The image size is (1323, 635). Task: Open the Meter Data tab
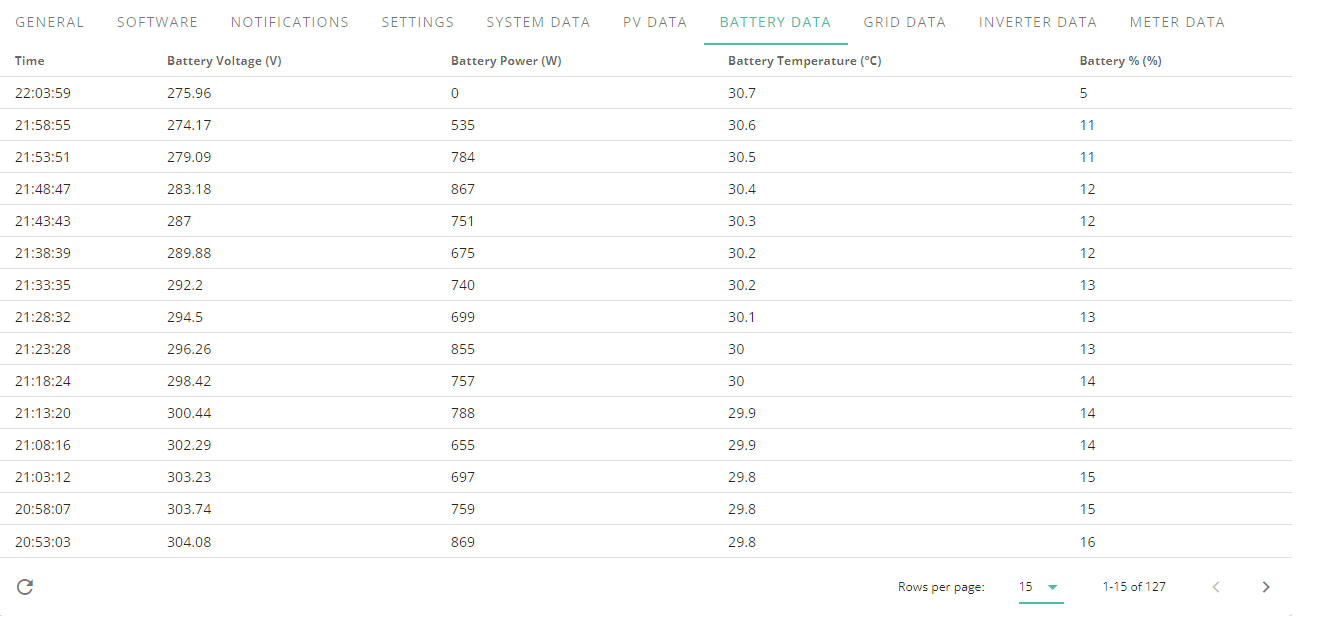1177,22
